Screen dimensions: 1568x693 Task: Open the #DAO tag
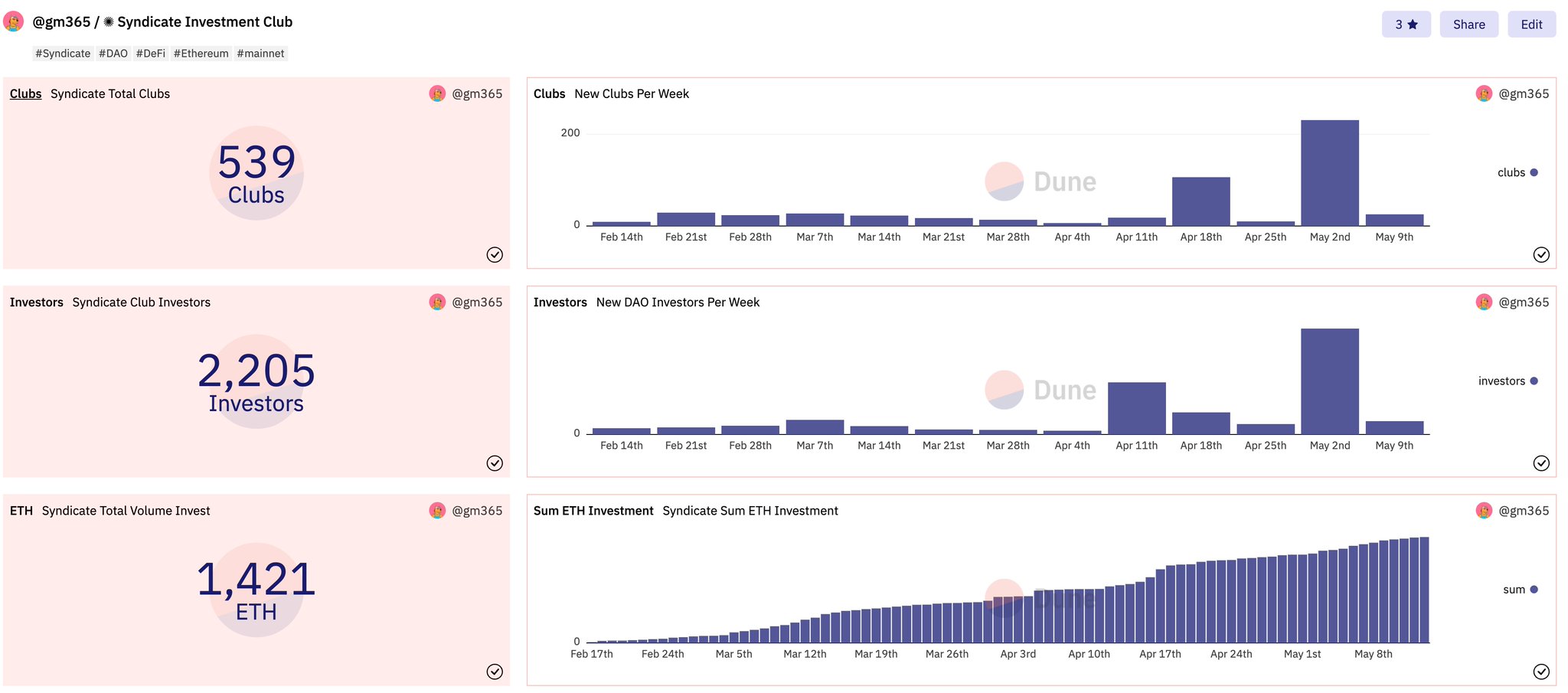pos(113,54)
